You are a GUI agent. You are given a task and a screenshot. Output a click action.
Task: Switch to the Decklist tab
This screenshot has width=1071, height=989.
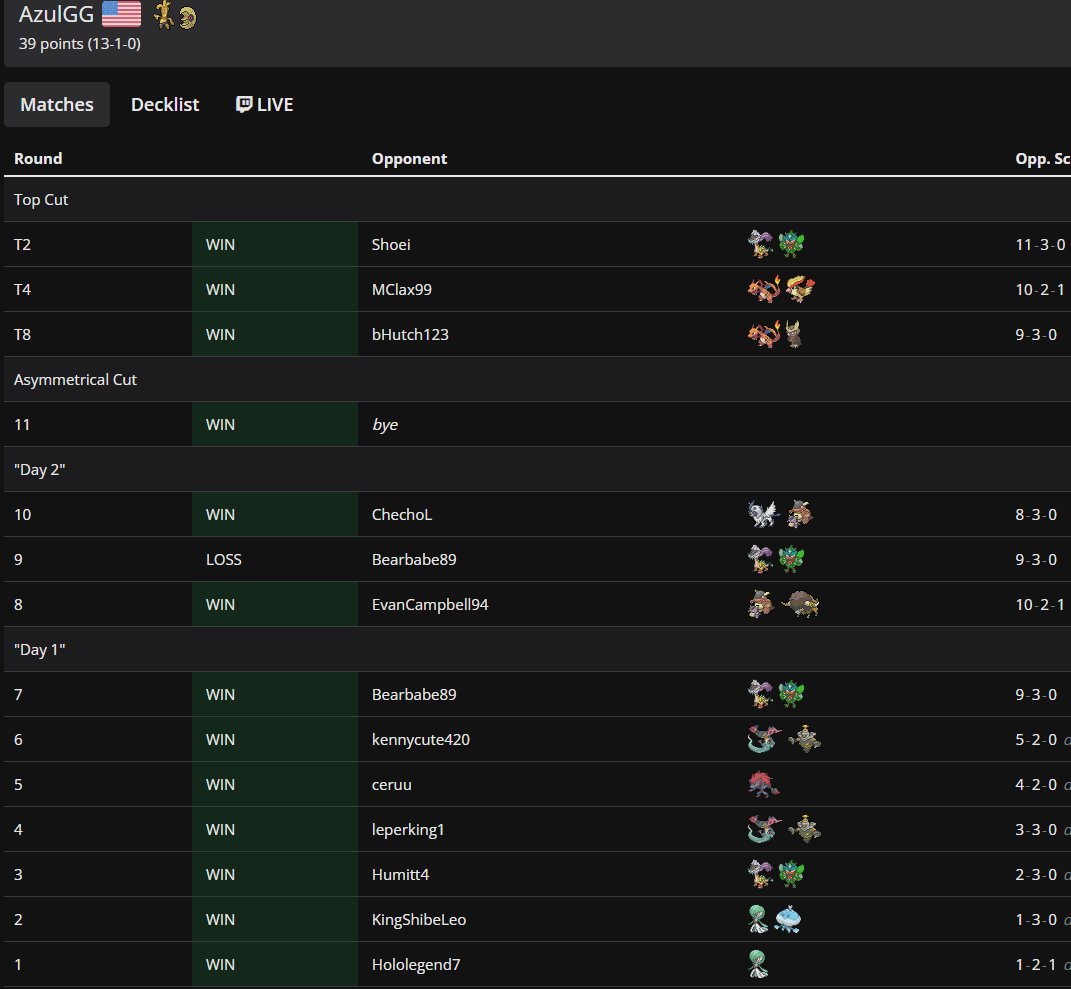tap(165, 104)
